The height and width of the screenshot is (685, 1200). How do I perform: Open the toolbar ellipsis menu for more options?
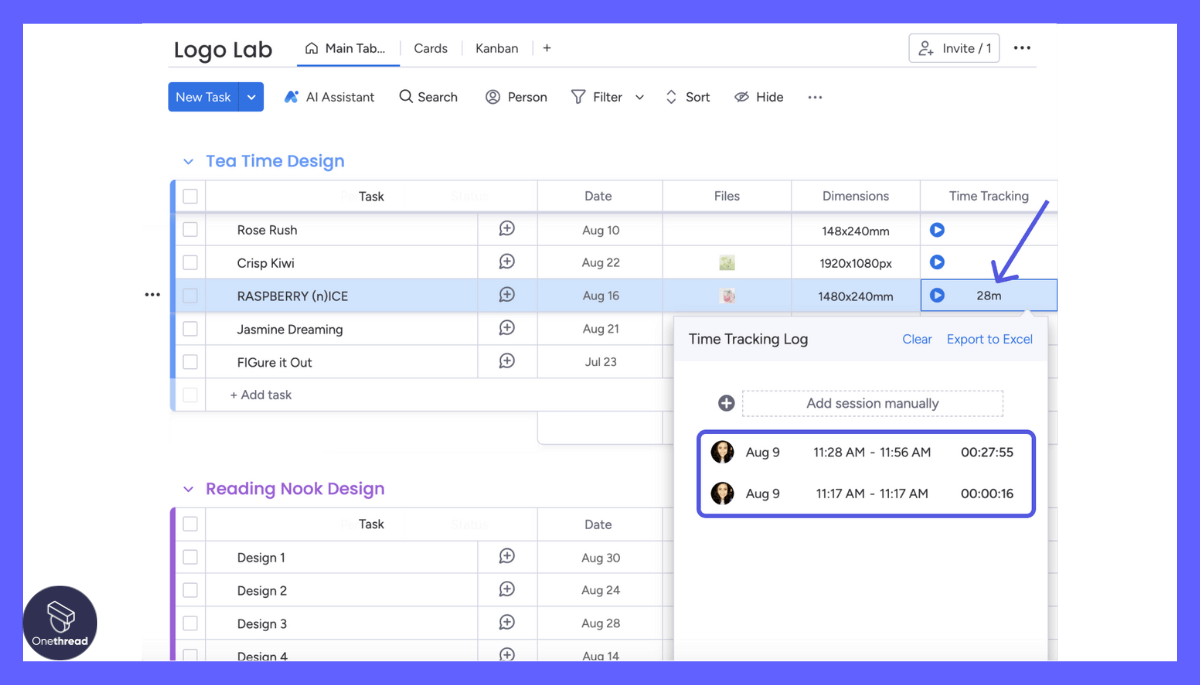point(814,96)
